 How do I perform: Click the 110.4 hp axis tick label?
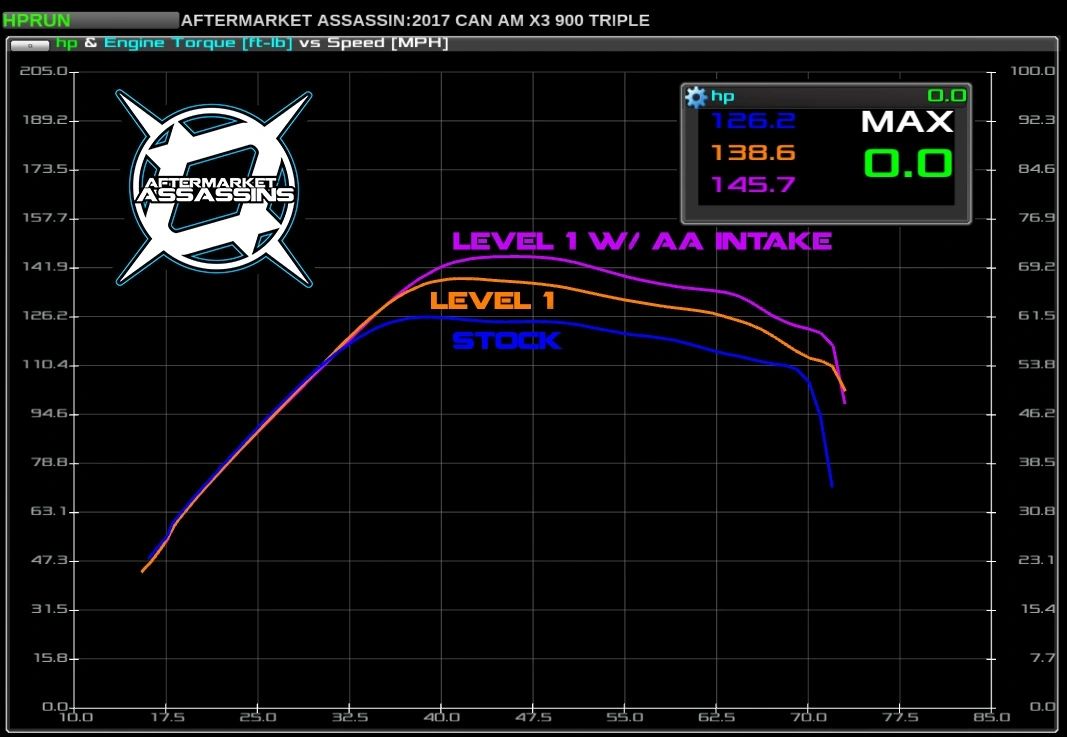tap(45, 364)
